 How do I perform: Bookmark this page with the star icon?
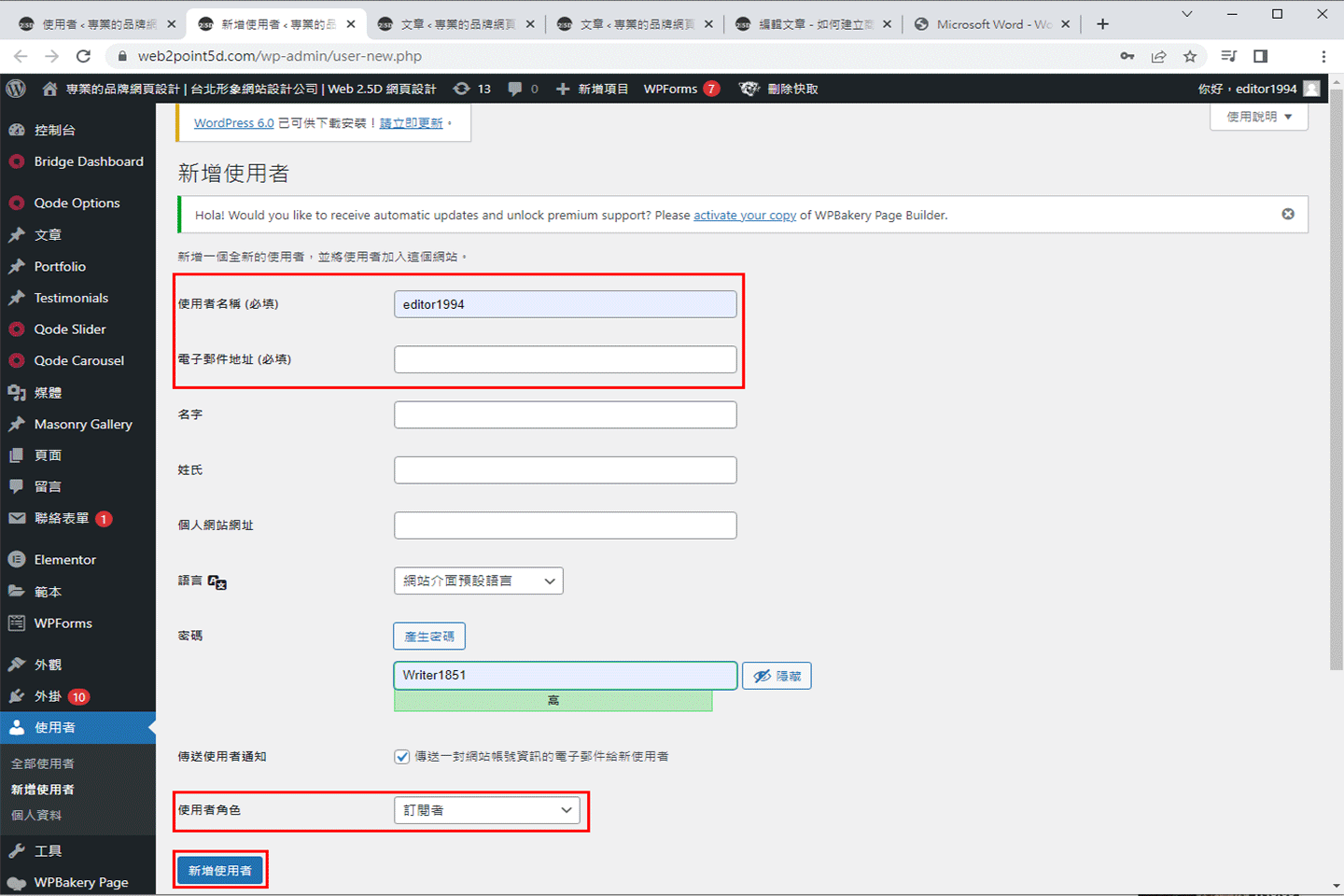pyautogui.click(x=1190, y=56)
